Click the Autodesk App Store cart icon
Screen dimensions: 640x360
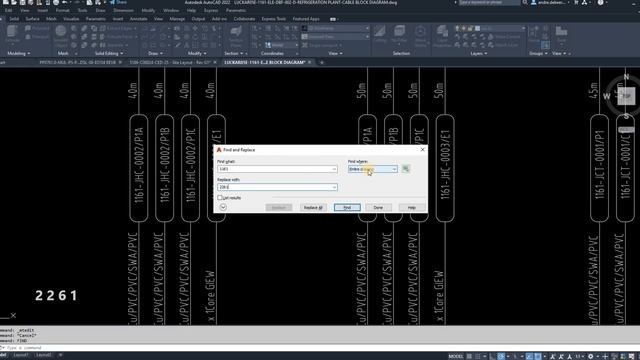[576, 2]
